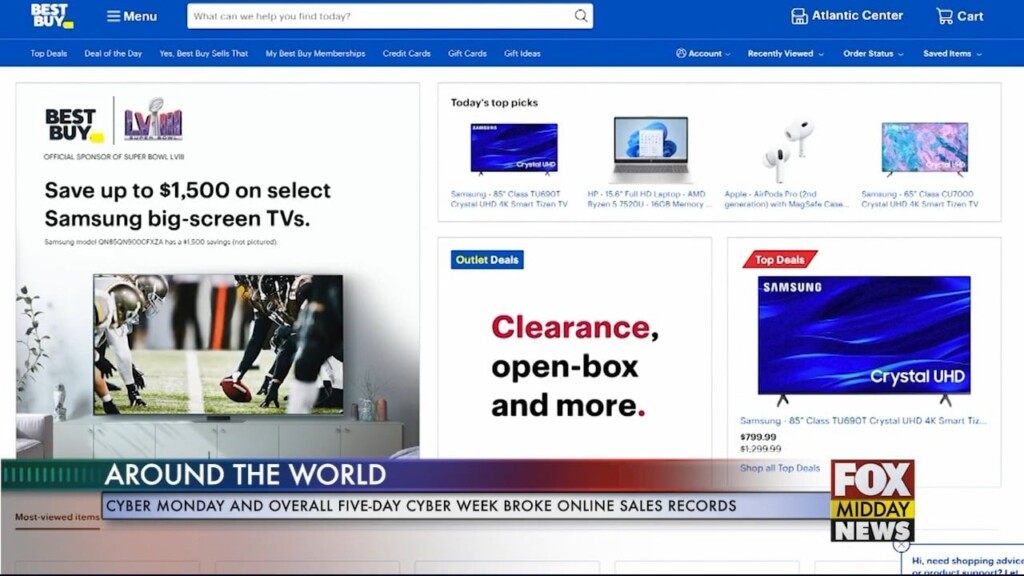Image resolution: width=1024 pixels, height=576 pixels.
Task: Click Shop all Top Deals link
Action: (x=780, y=468)
